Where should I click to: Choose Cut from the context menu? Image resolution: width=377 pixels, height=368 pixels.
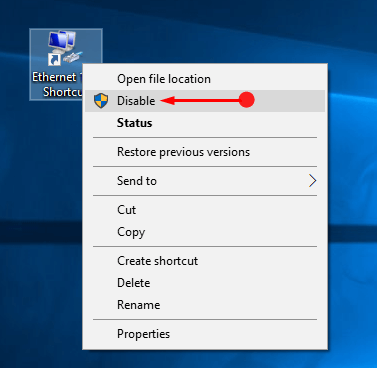pyautogui.click(x=205, y=210)
